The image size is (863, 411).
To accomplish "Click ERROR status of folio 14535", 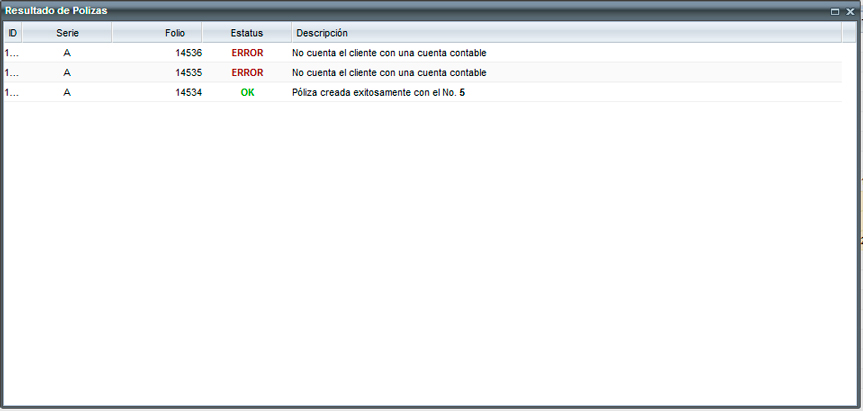I will coord(247,73).
